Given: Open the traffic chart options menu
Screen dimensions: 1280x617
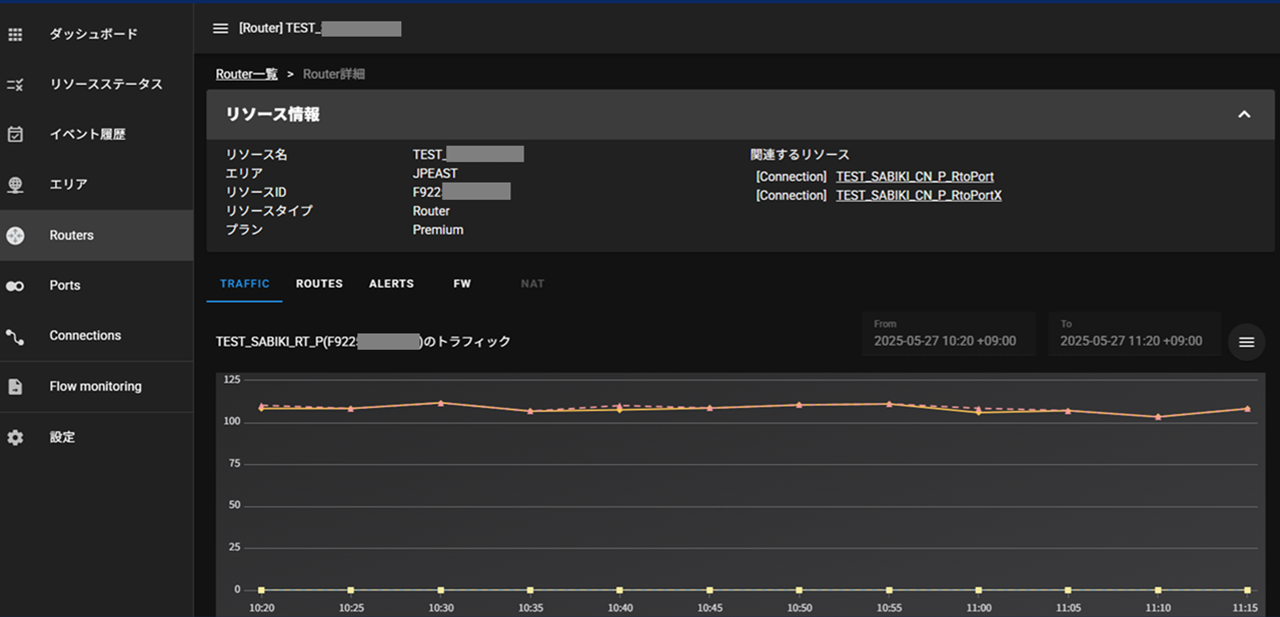Looking at the screenshot, I should (x=1246, y=342).
